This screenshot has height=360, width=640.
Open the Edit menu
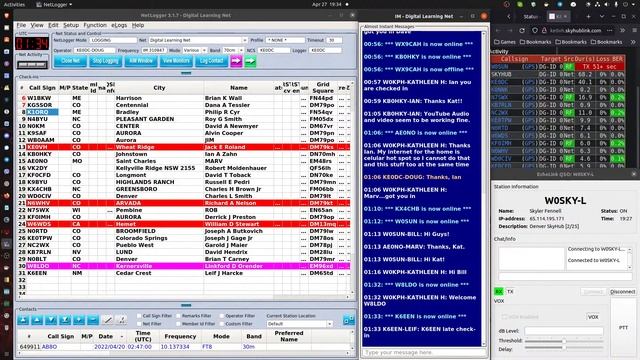click(x=53, y=25)
